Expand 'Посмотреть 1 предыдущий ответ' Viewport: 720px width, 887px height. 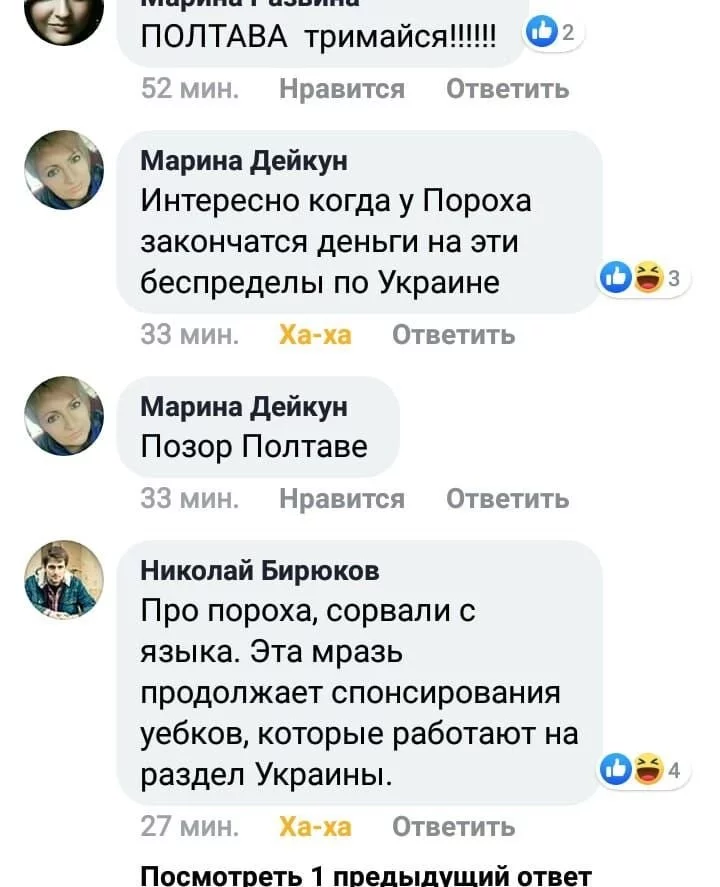pyautogui.click(x=368, y=874)
